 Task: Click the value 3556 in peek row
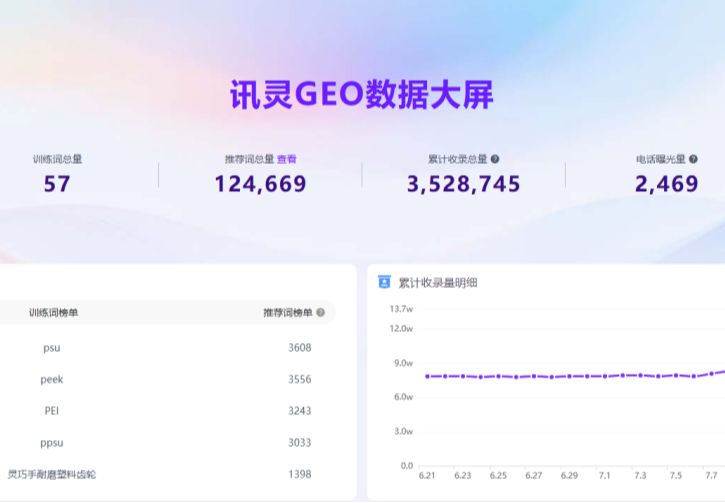click(300, 379)
